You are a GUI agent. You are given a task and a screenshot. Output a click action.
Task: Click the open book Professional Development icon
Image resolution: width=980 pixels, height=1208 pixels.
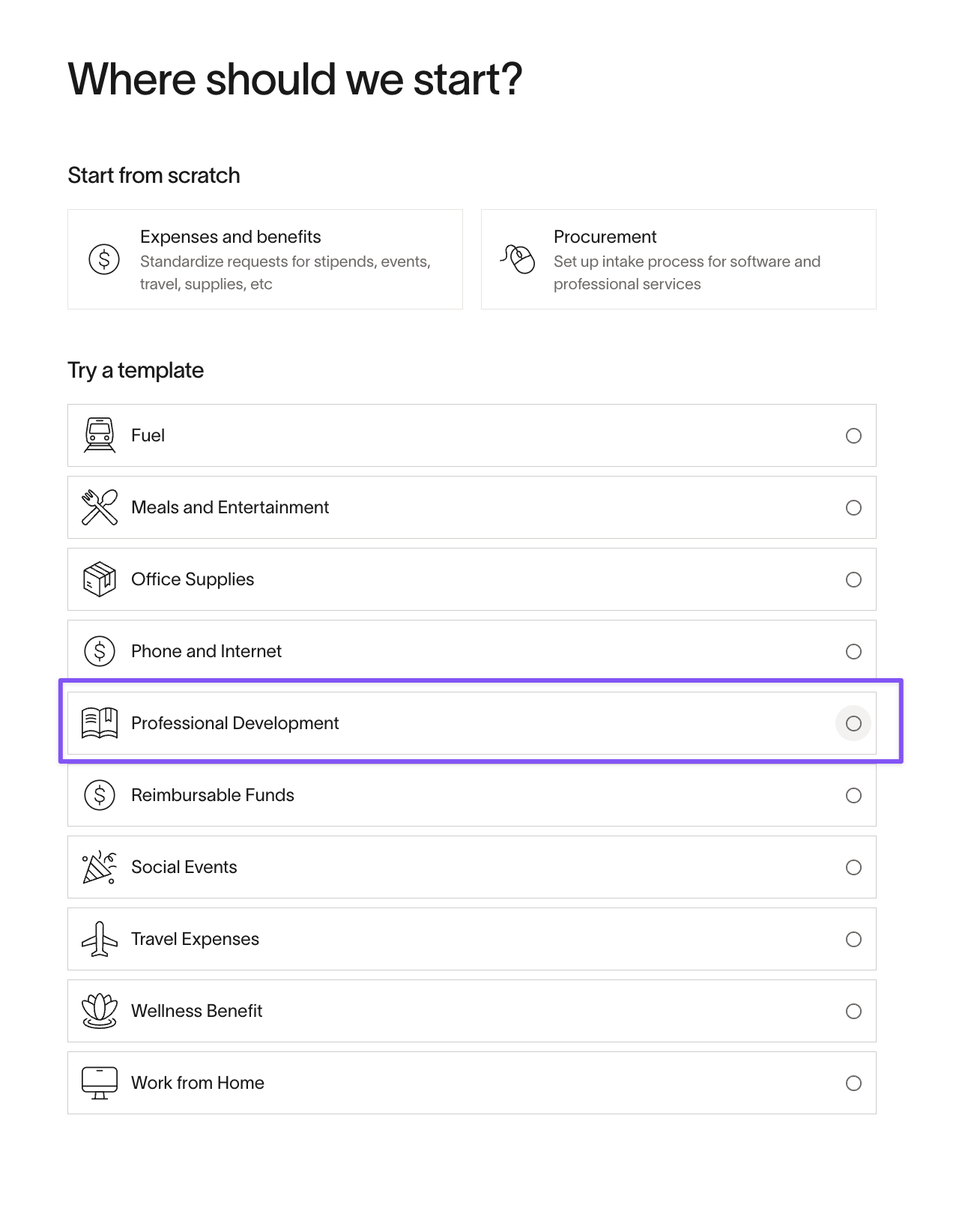point(100,723)
